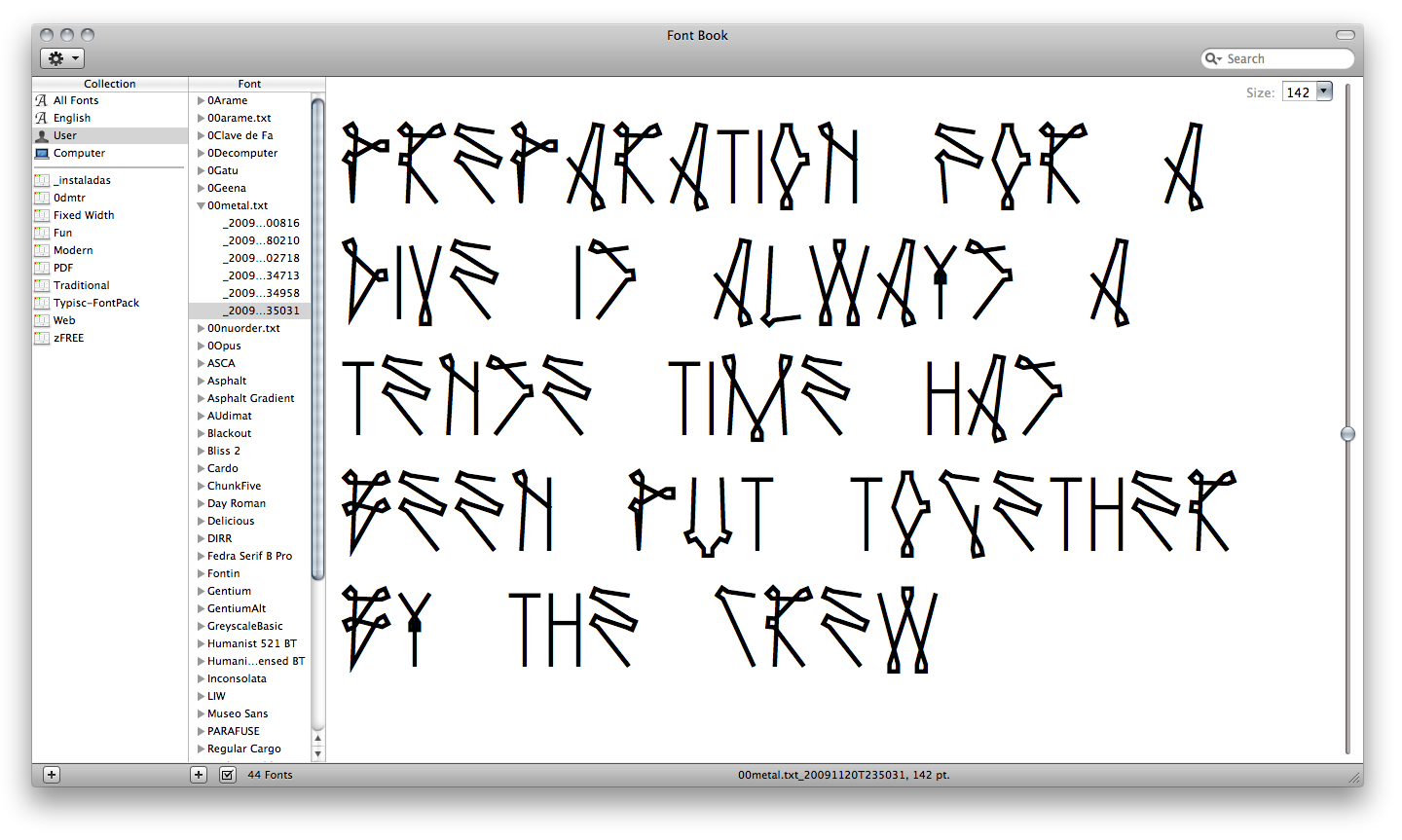1402x840 pixels.
Task: Expand the Asphalt Gradient font family
Action: (x=202, y=398)
